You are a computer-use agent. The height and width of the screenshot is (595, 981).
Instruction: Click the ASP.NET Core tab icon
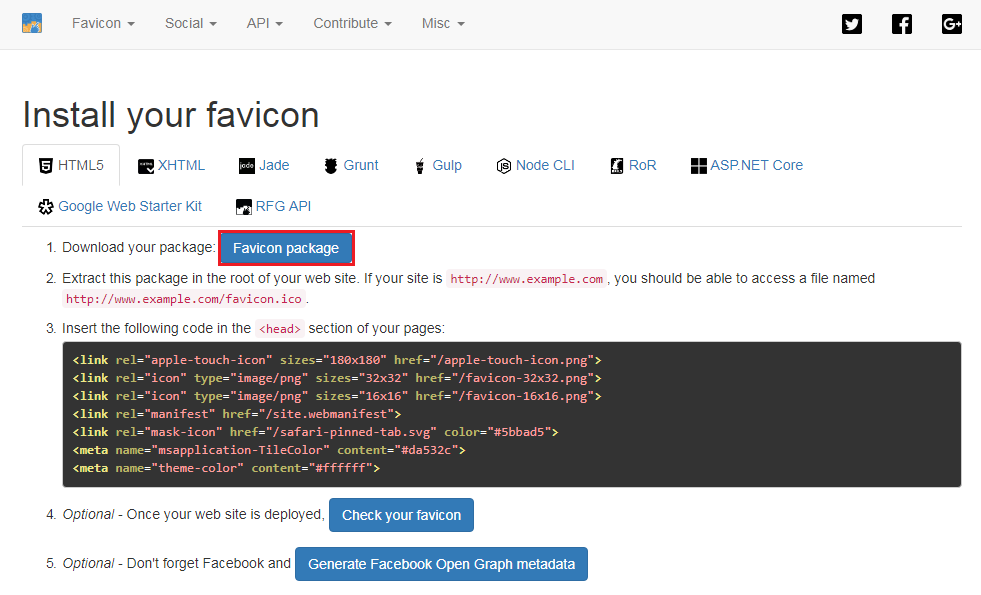pyautogui.click(x=699, y=166)
